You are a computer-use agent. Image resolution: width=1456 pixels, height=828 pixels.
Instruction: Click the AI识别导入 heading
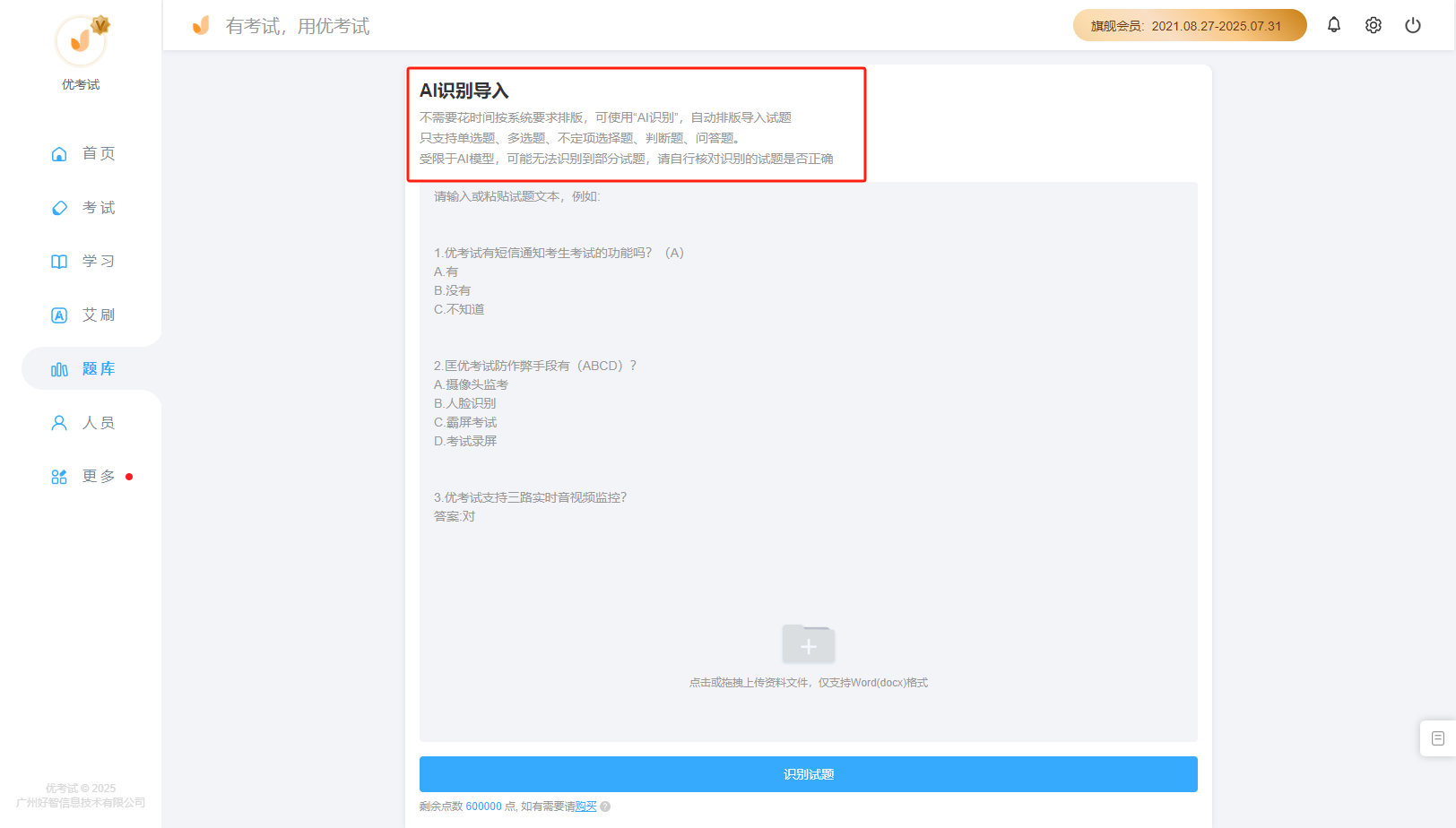(464, 91)
